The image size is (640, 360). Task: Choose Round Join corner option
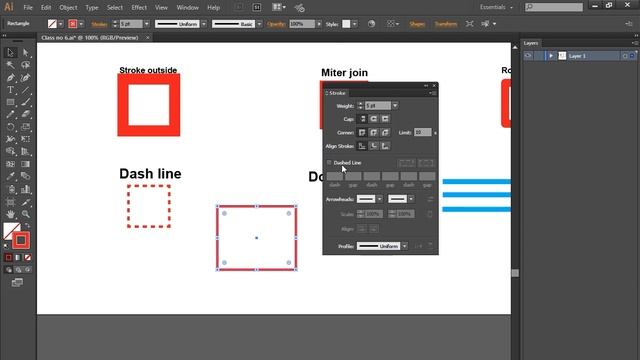(x=373, y=132)
